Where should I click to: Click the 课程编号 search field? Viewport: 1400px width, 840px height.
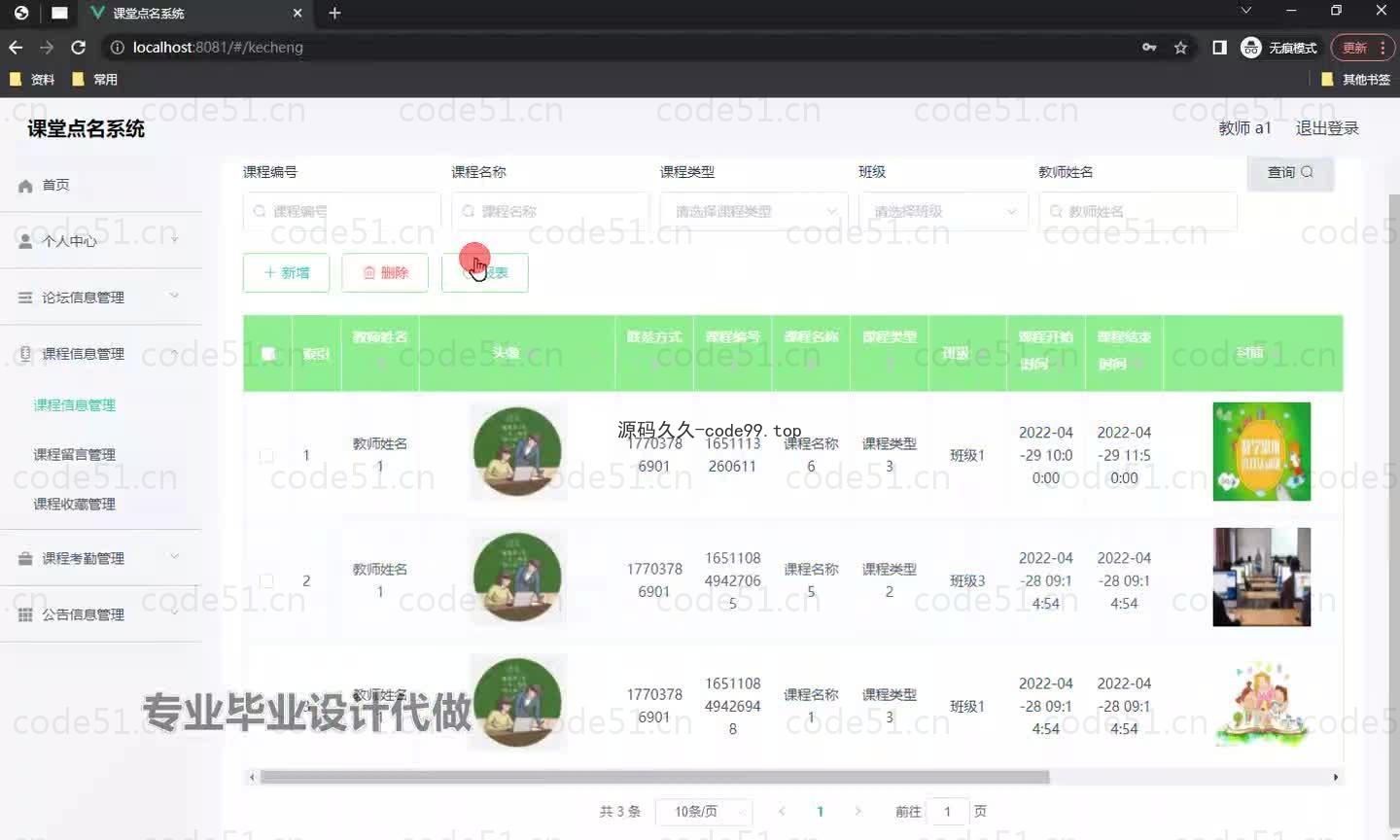[341, 211]
